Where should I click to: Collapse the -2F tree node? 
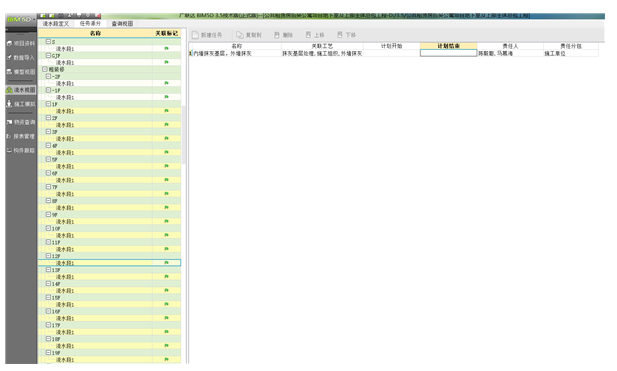[x=48, y=76]
